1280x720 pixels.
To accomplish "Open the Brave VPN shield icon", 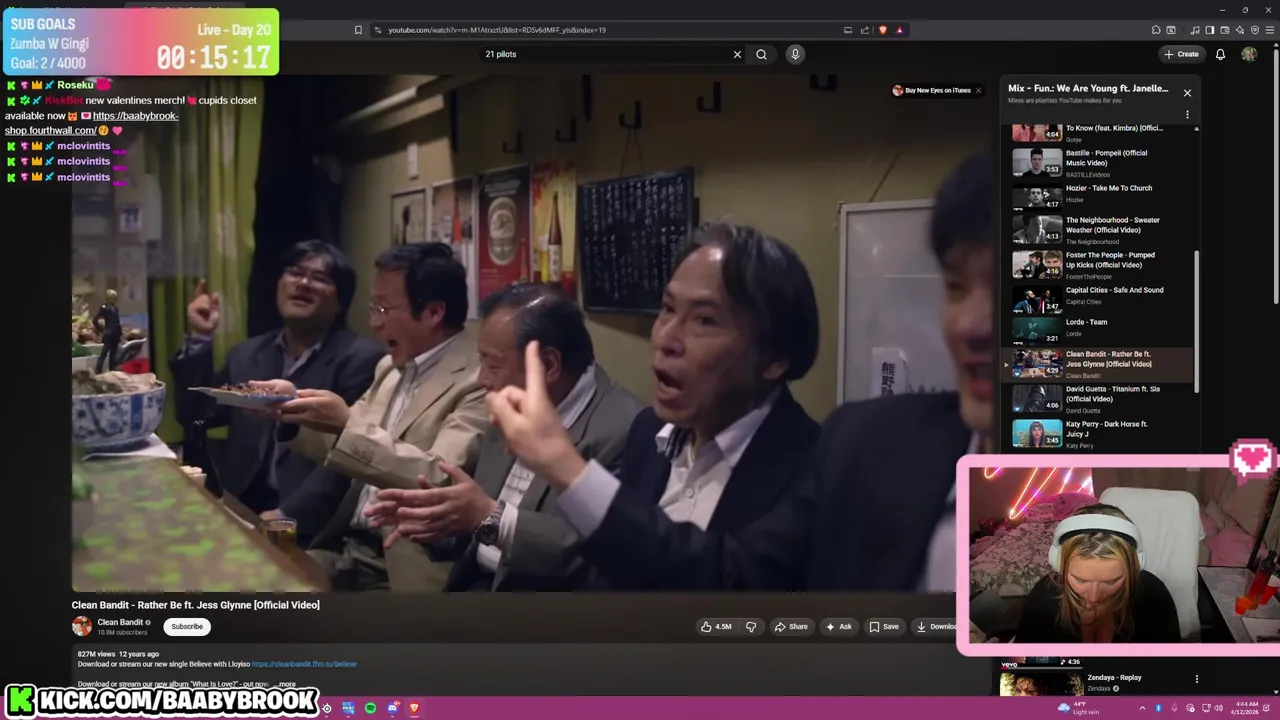I will pos(1255,30).
